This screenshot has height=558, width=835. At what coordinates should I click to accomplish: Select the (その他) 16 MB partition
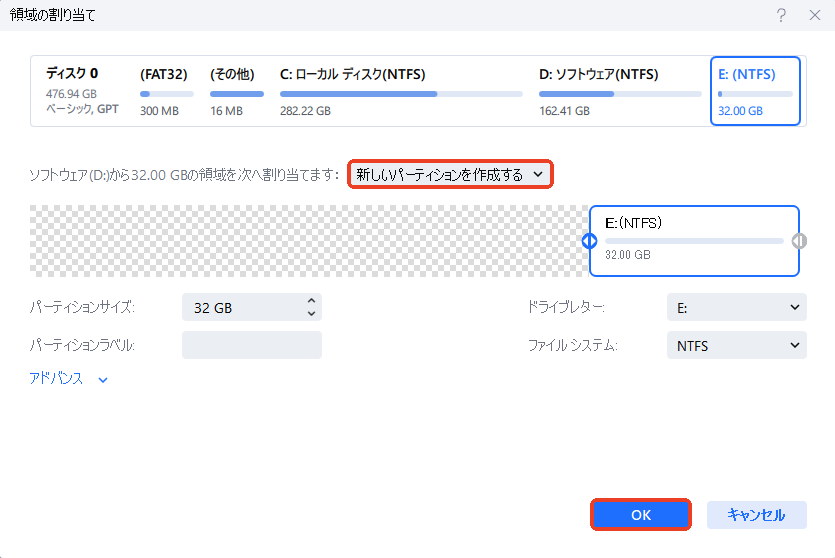[236, 92]
